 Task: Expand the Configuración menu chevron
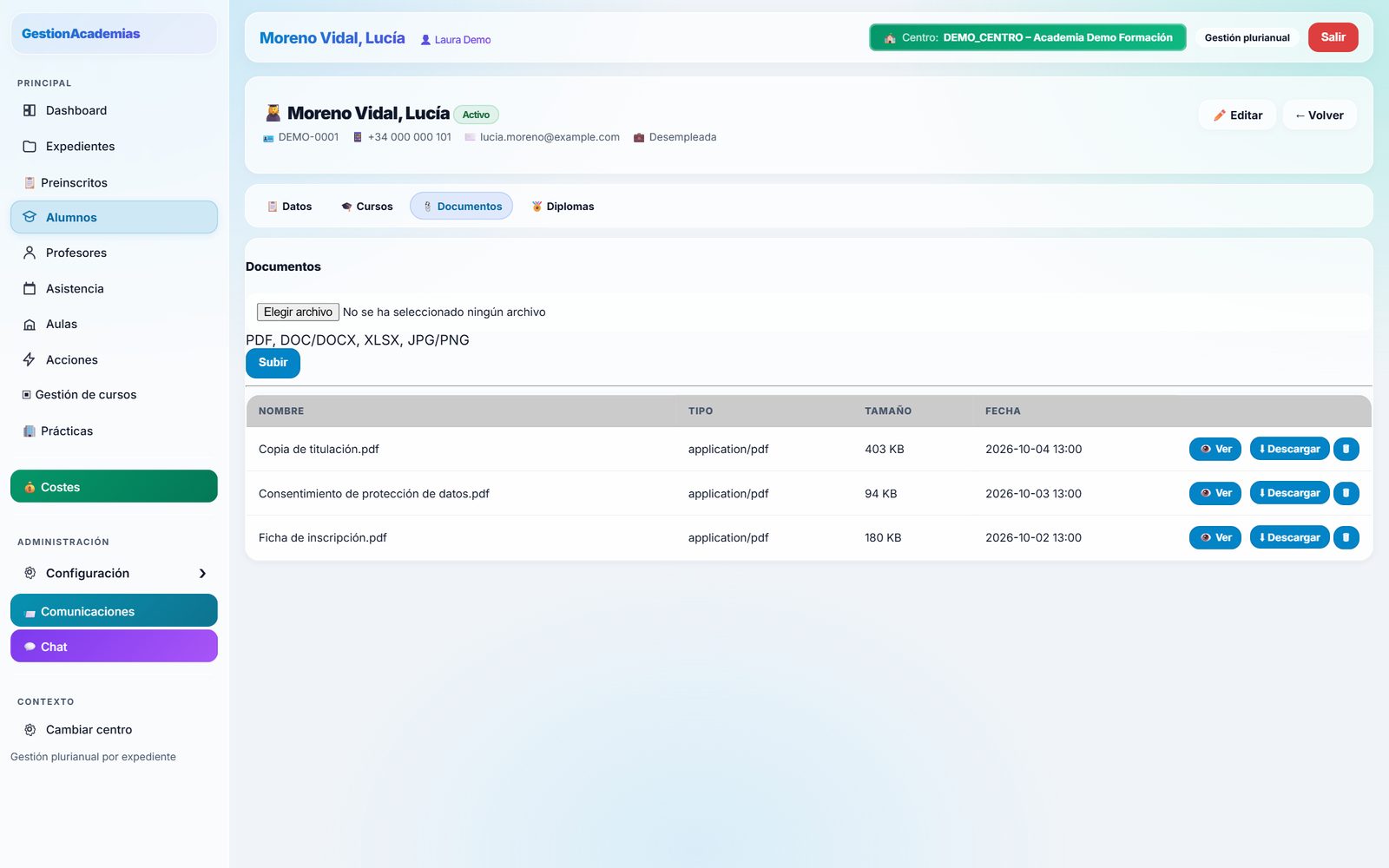[202, 573]
